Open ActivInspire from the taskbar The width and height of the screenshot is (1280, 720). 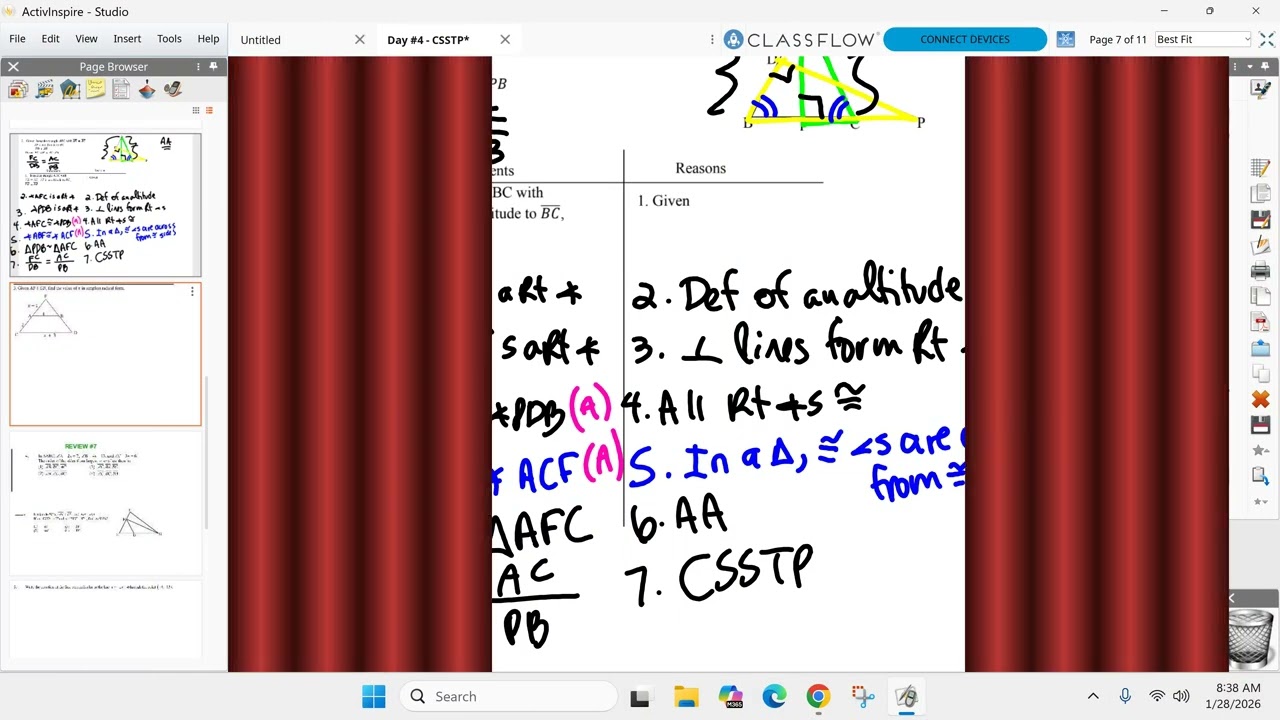click(x=906, y=697)
